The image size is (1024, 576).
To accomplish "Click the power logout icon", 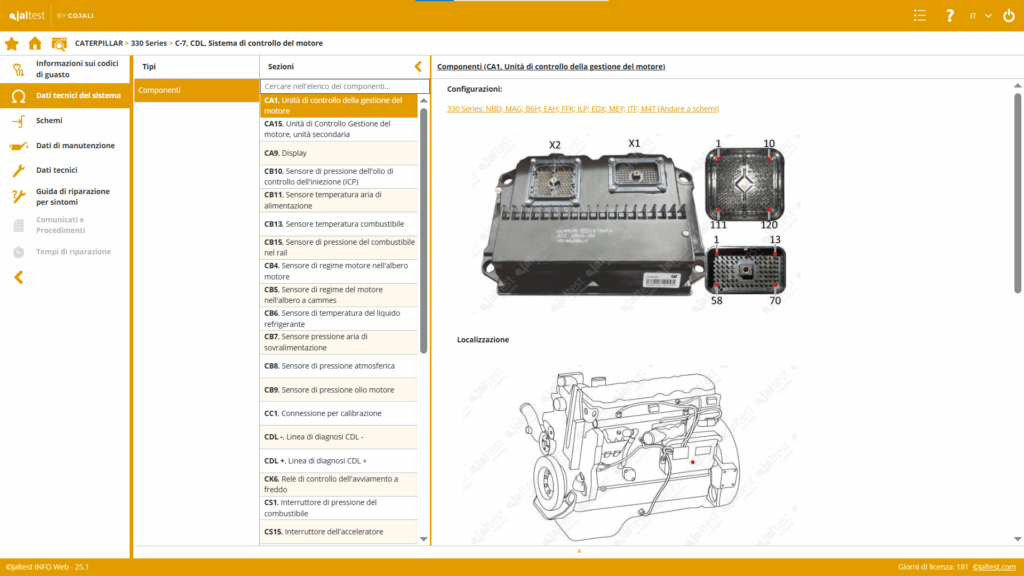I will 1009,16.
